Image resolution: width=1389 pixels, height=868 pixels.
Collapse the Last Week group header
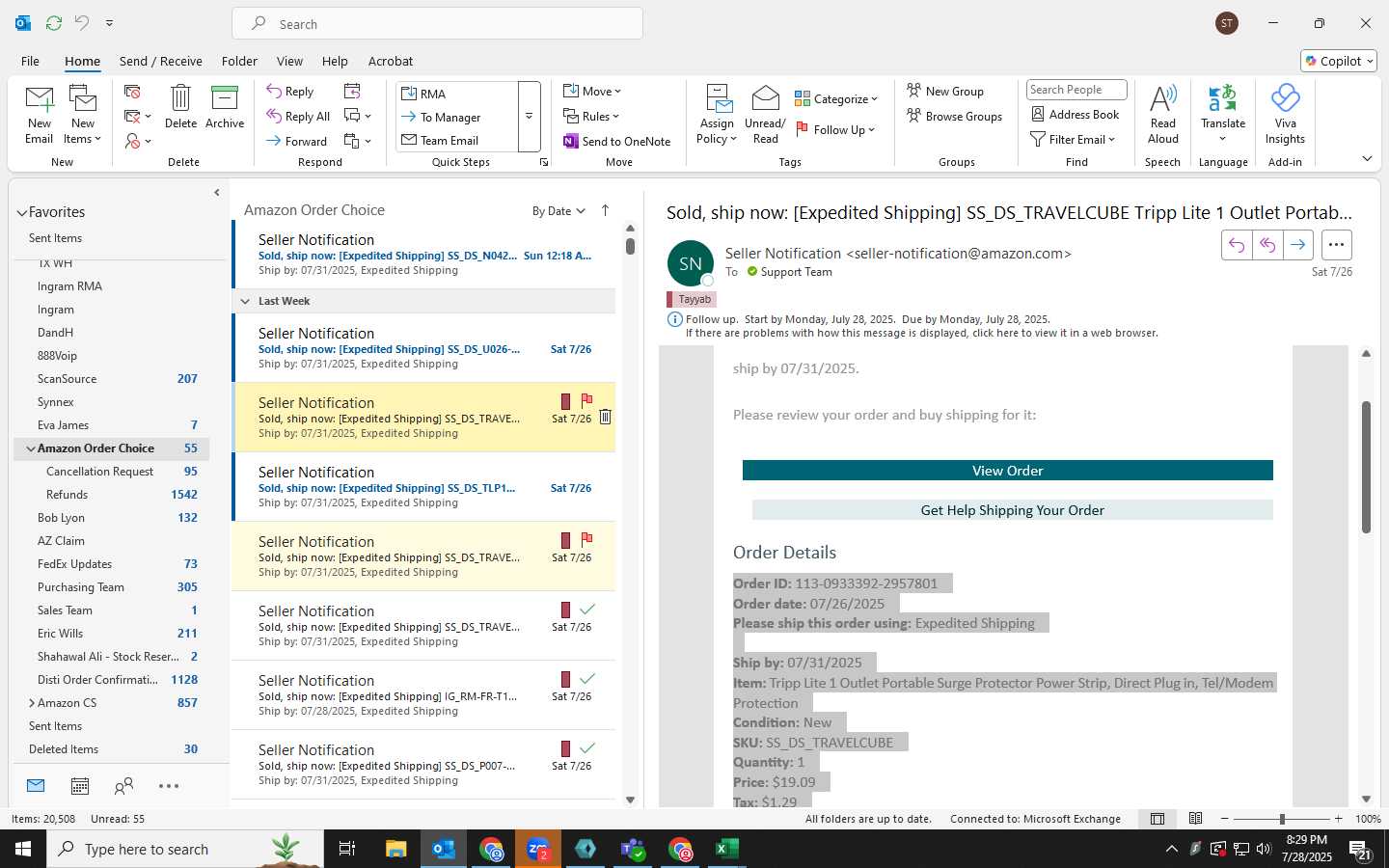click(x=245, y=301)
